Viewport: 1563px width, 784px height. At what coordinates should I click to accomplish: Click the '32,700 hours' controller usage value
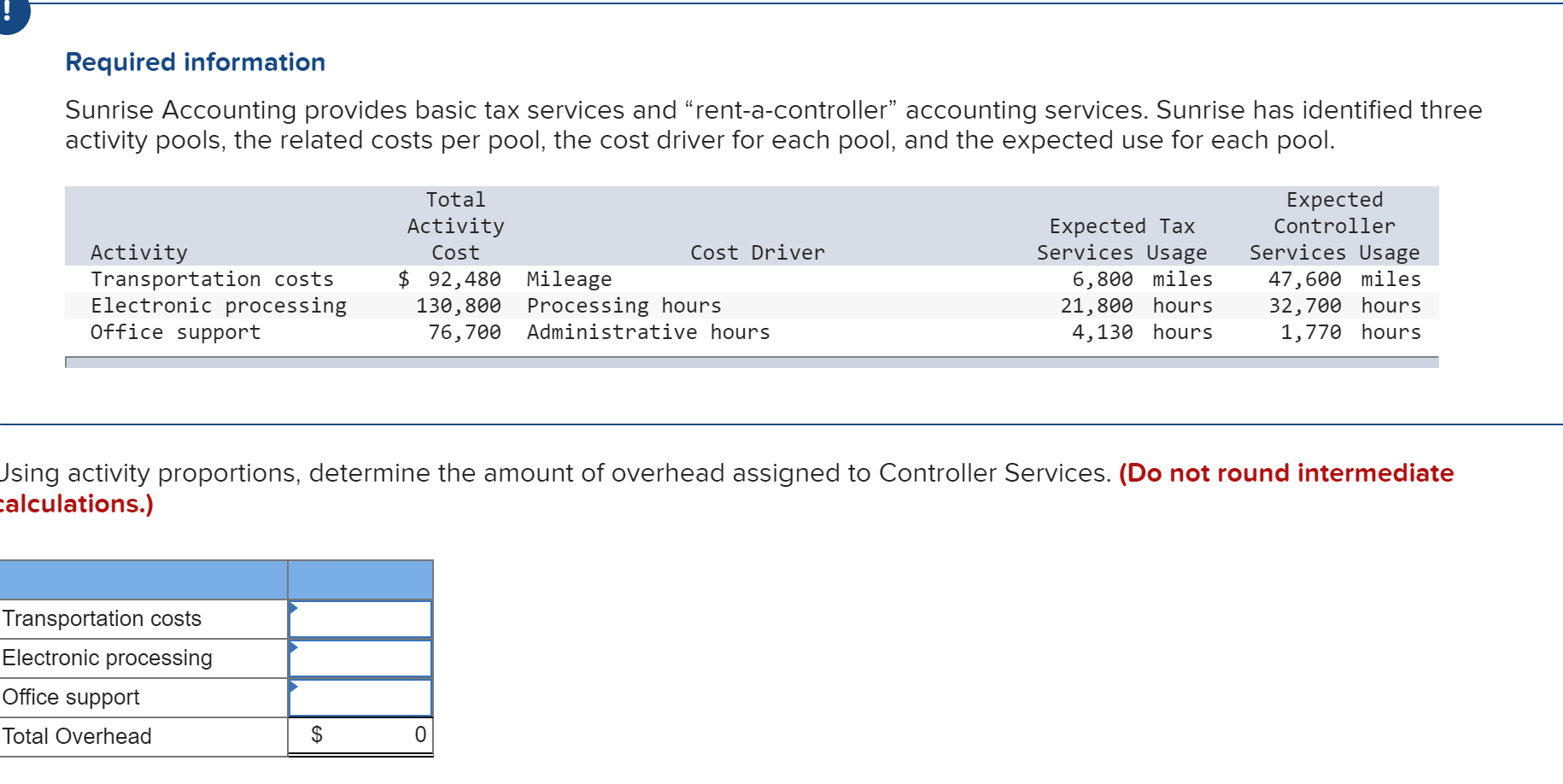tap(1344, 306)
